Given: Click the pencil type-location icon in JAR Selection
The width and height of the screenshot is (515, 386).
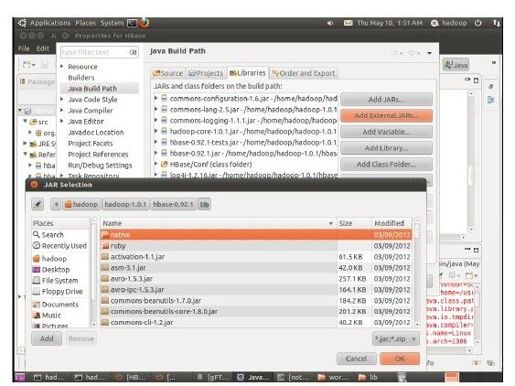Looking at the screenshot, I should click(38, 204).
